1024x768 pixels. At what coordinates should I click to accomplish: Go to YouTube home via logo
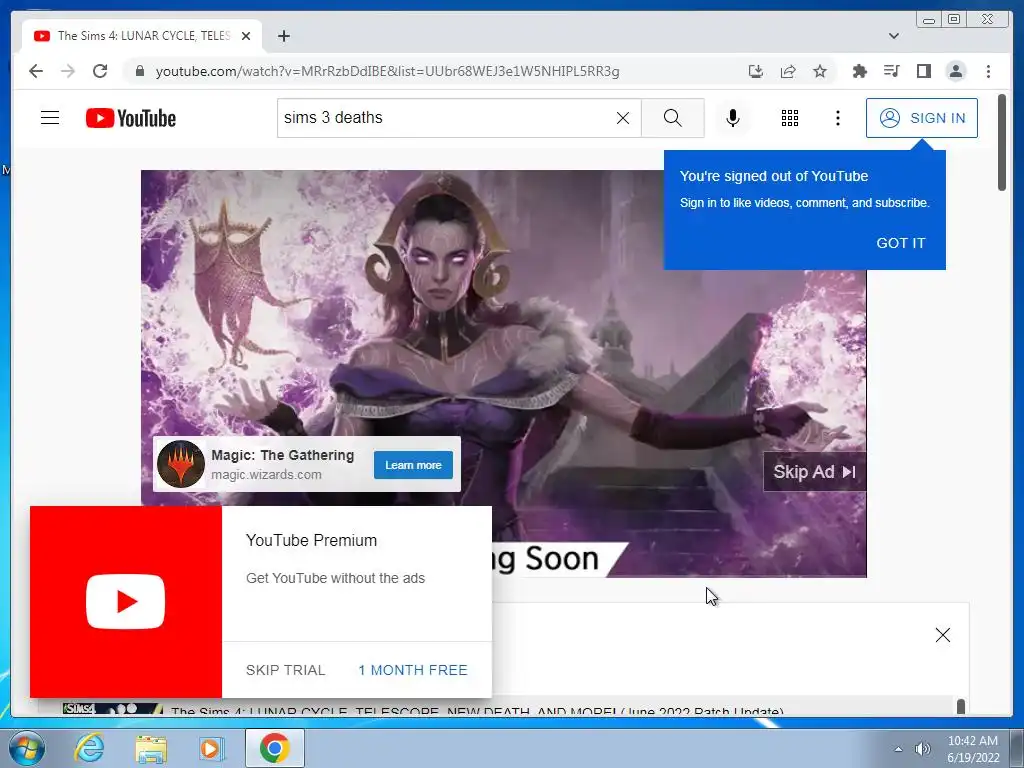(131, 118)
